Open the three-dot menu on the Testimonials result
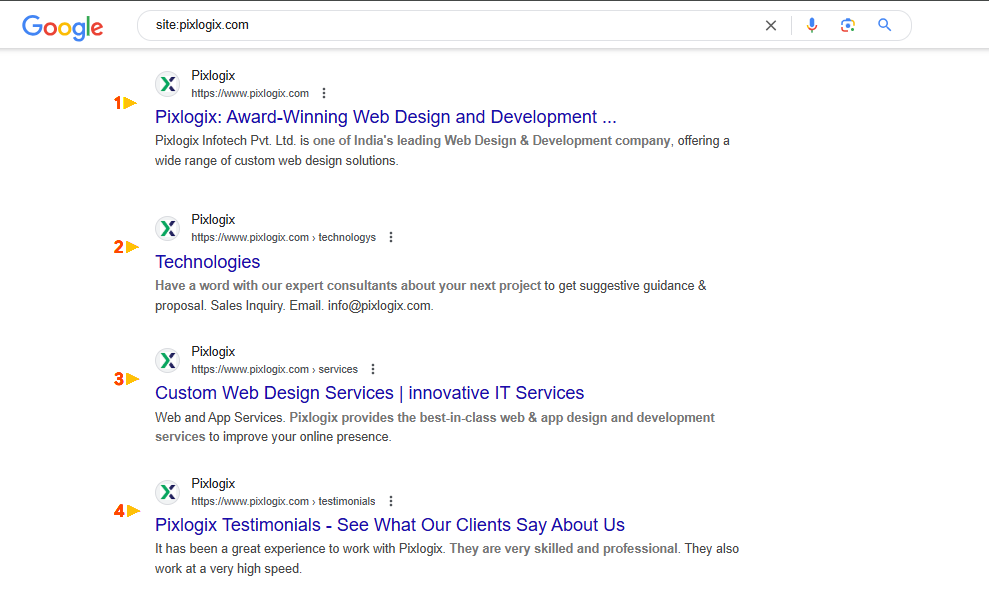Viewport: 989px width, 606px height. [x=391, y=500]
